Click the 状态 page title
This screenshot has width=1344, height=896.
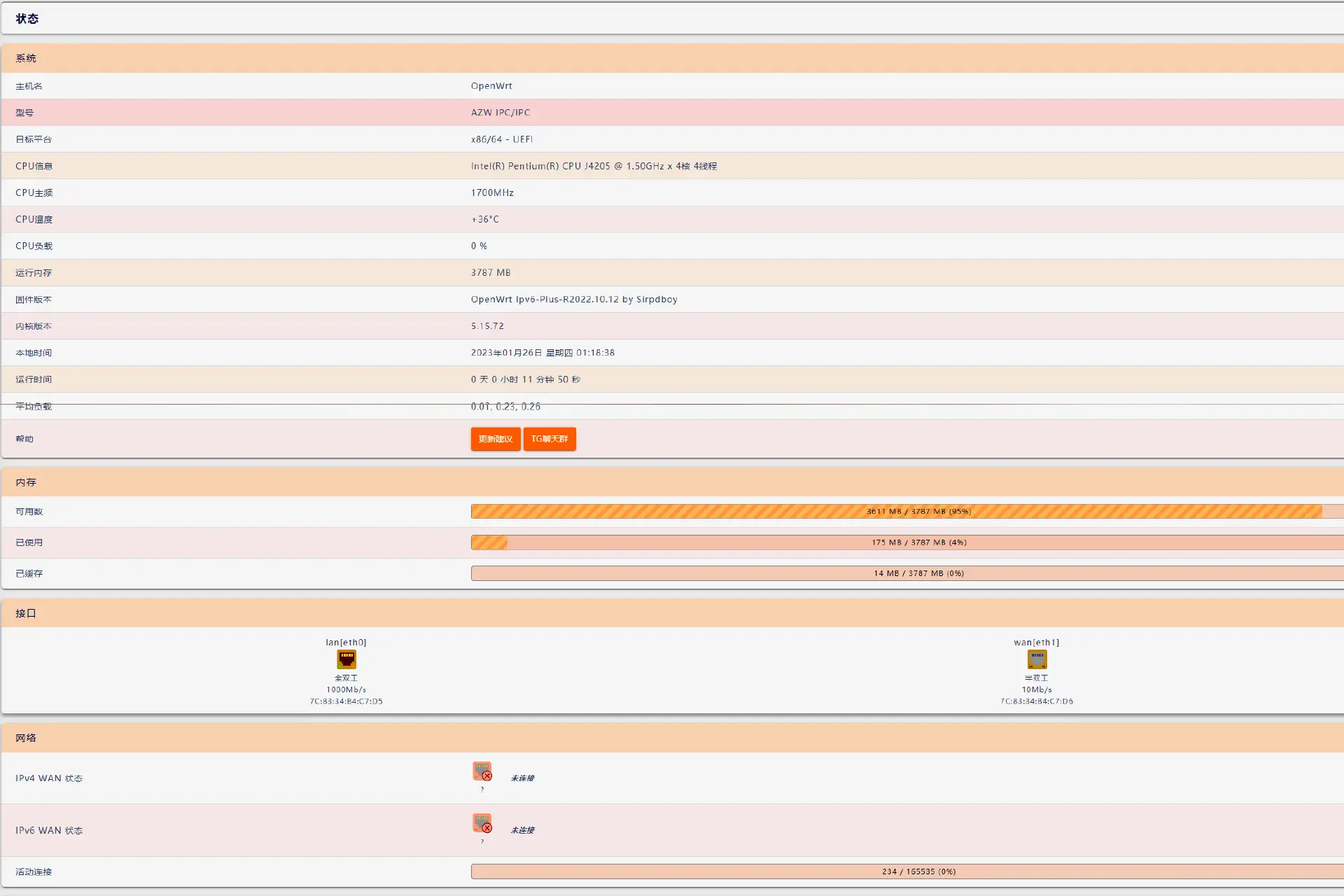coord(28,19)
